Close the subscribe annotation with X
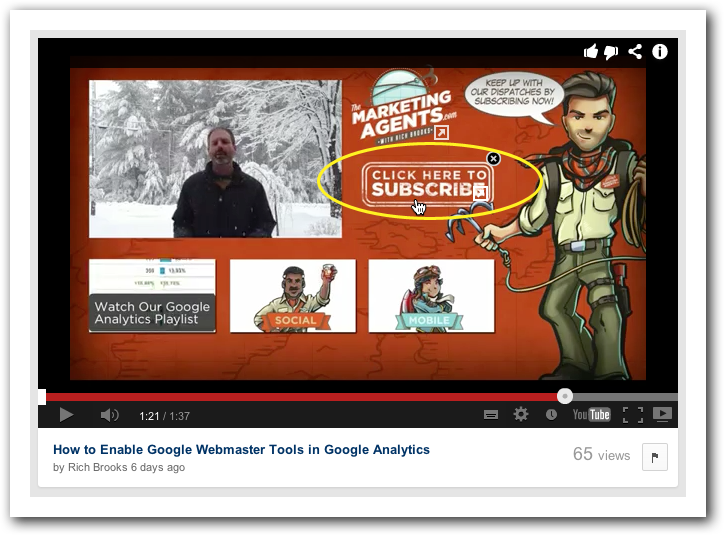 (493, 159)
